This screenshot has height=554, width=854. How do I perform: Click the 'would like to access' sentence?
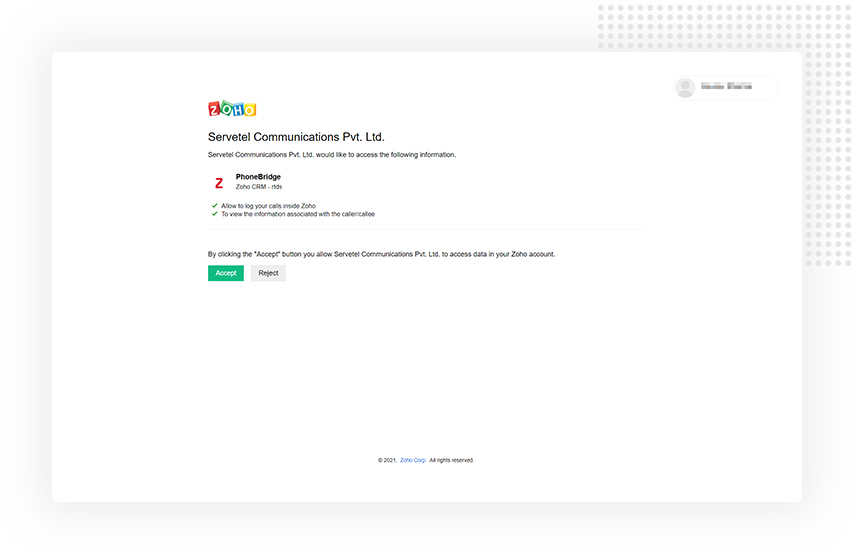coord(332,155)
